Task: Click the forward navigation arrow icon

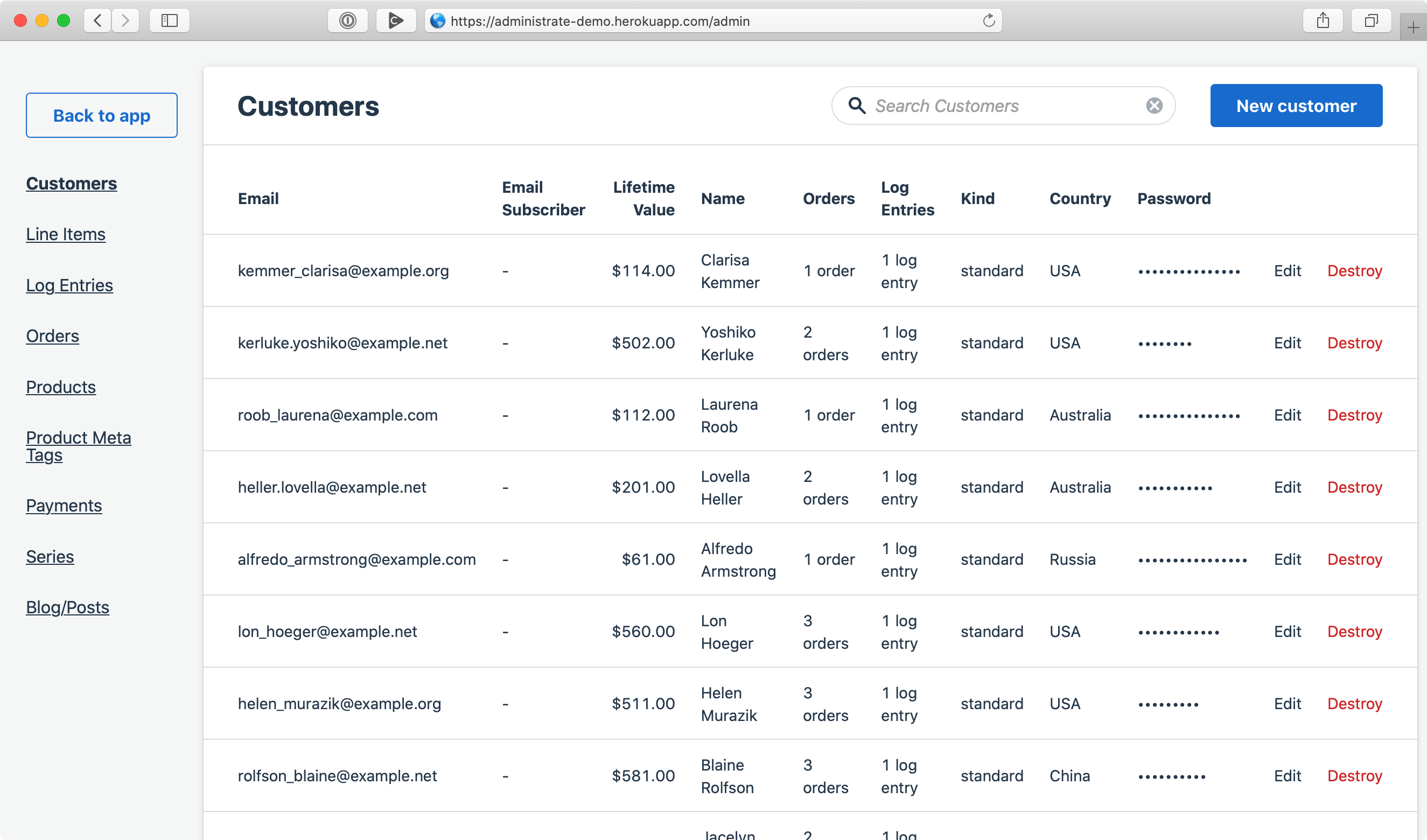Action: click(x=125, y=20)
